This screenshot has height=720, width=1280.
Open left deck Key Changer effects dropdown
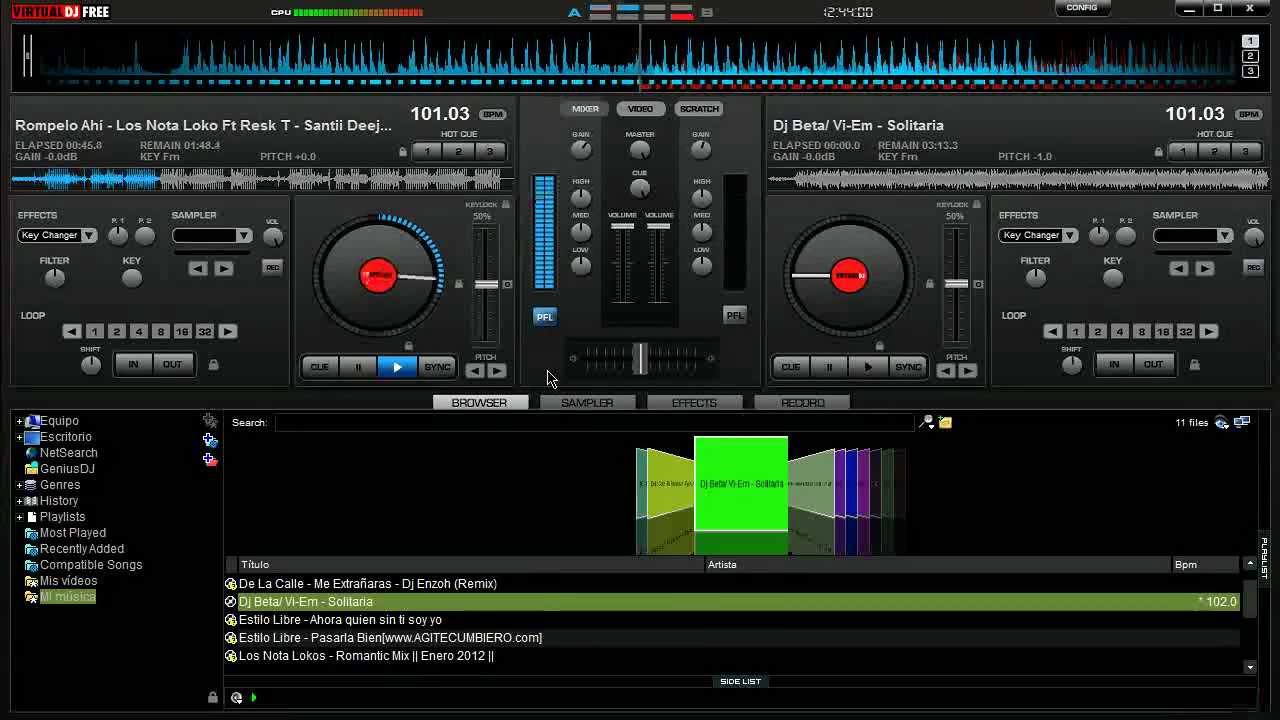(89, 236)
